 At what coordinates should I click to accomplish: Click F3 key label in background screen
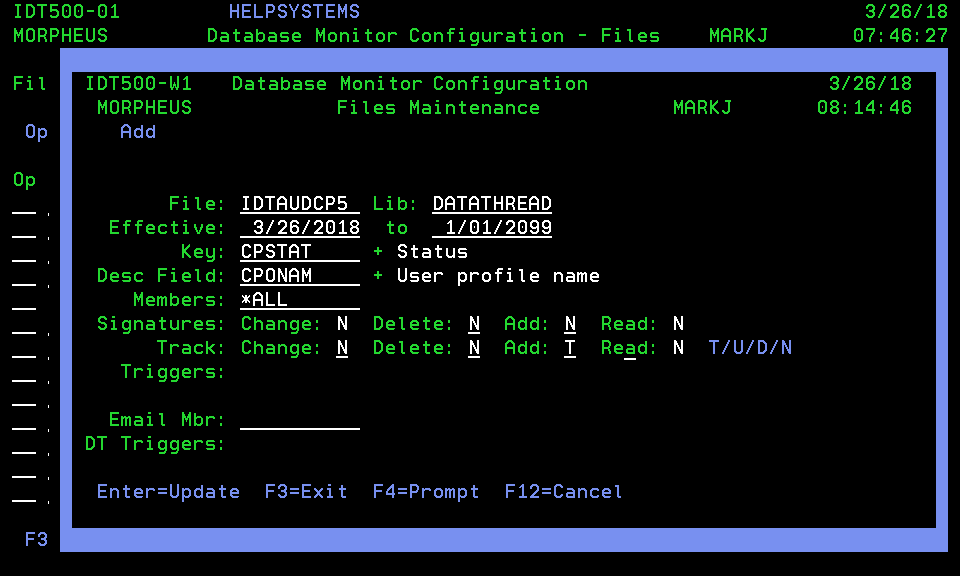(36, 539)
